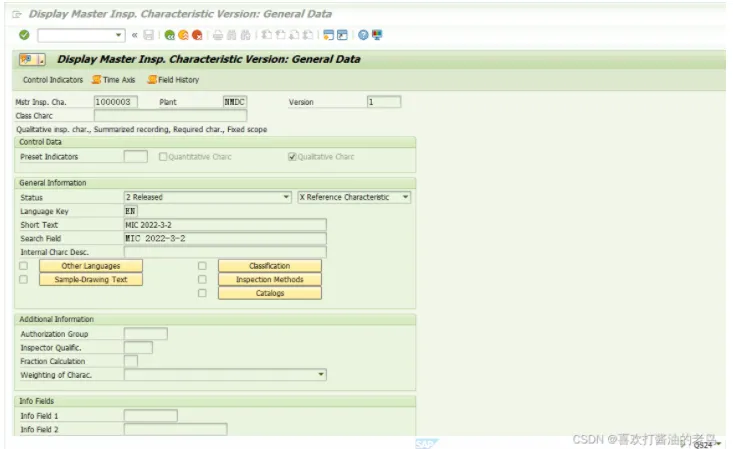Screen dimensions: 733x449
Task: Go to Last Page icon
Action: pyautogui.click(x=308, y=35)
